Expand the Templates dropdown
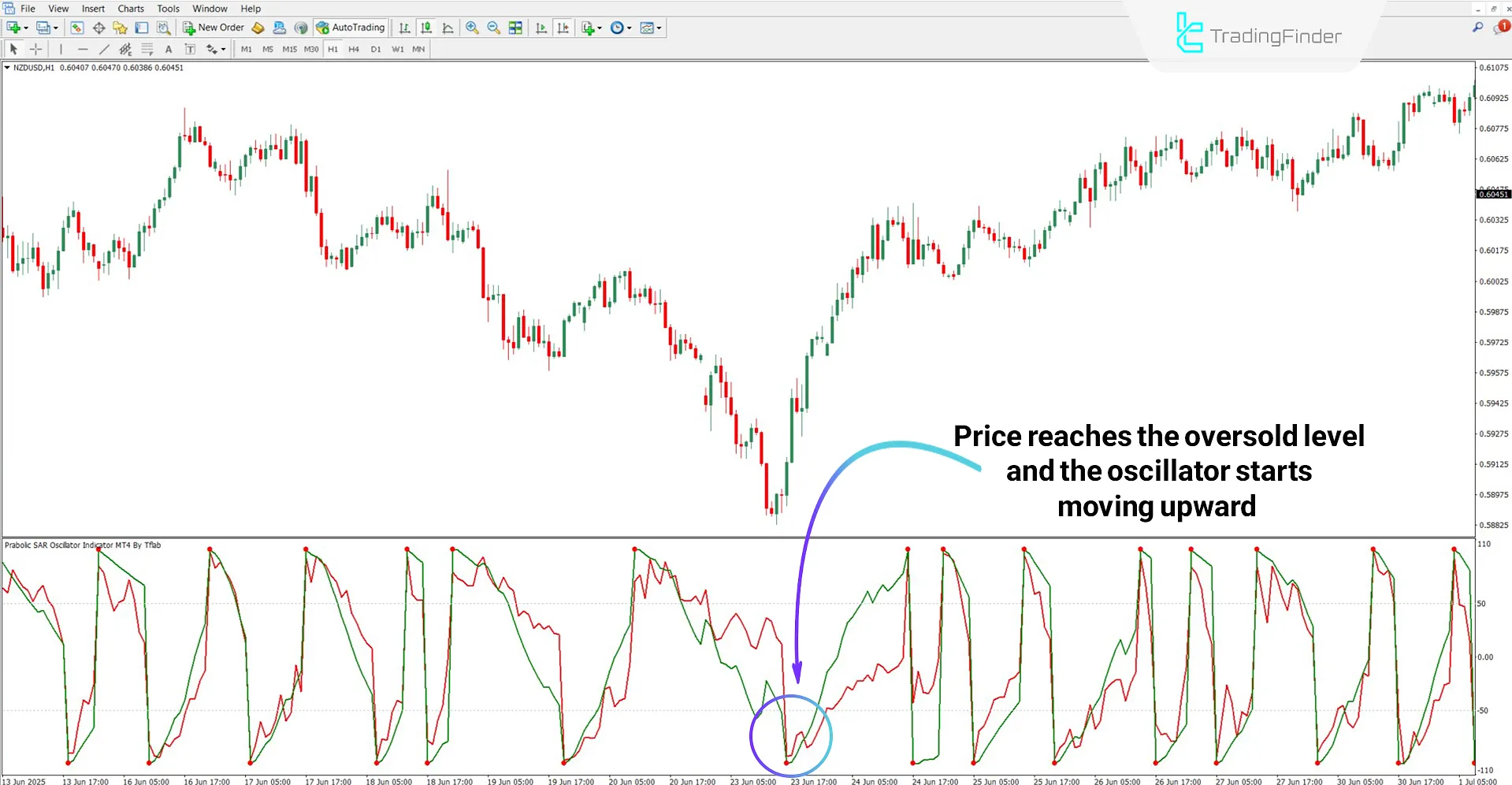 [659, 28]
